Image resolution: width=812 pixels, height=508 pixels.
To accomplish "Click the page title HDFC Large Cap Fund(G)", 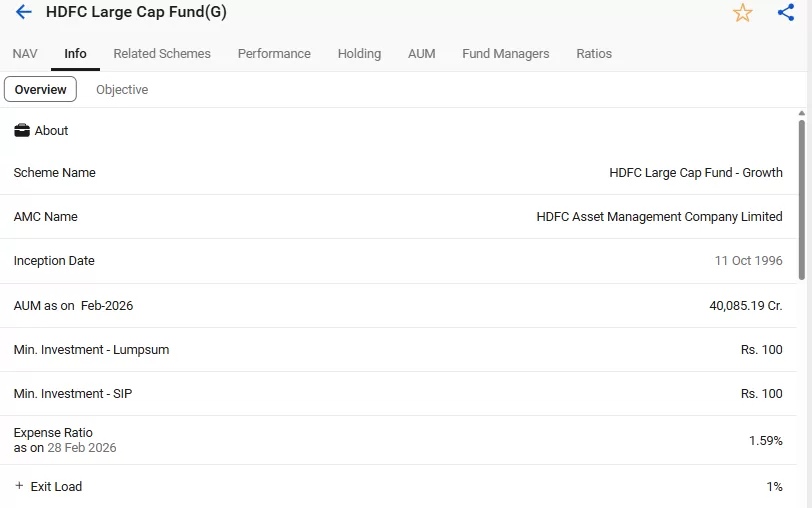I will click(136, 12).
